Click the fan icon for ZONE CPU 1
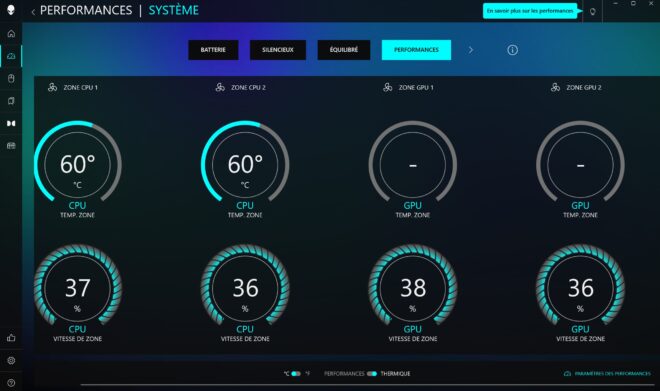The image size is (660, 391). 53,87
